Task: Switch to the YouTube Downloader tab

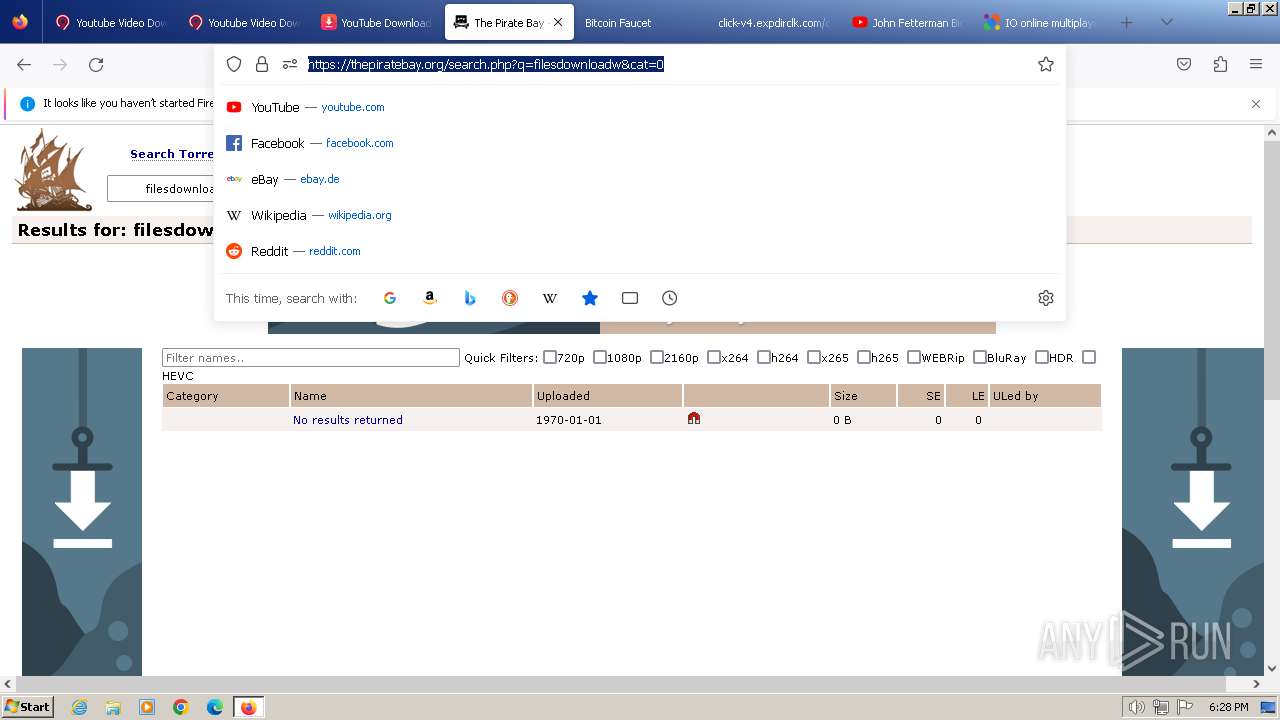Action: [376, 22]
